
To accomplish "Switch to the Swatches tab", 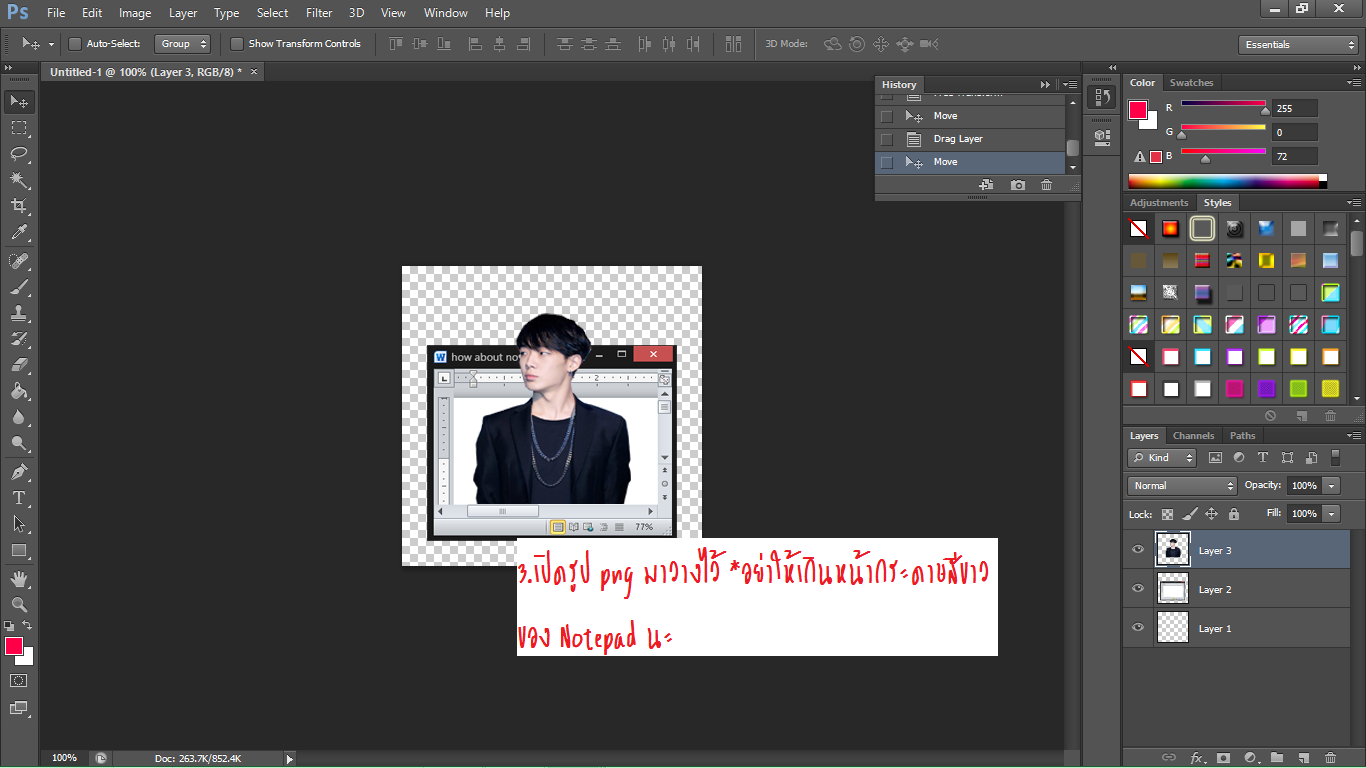I will [x=1191, y=83].
